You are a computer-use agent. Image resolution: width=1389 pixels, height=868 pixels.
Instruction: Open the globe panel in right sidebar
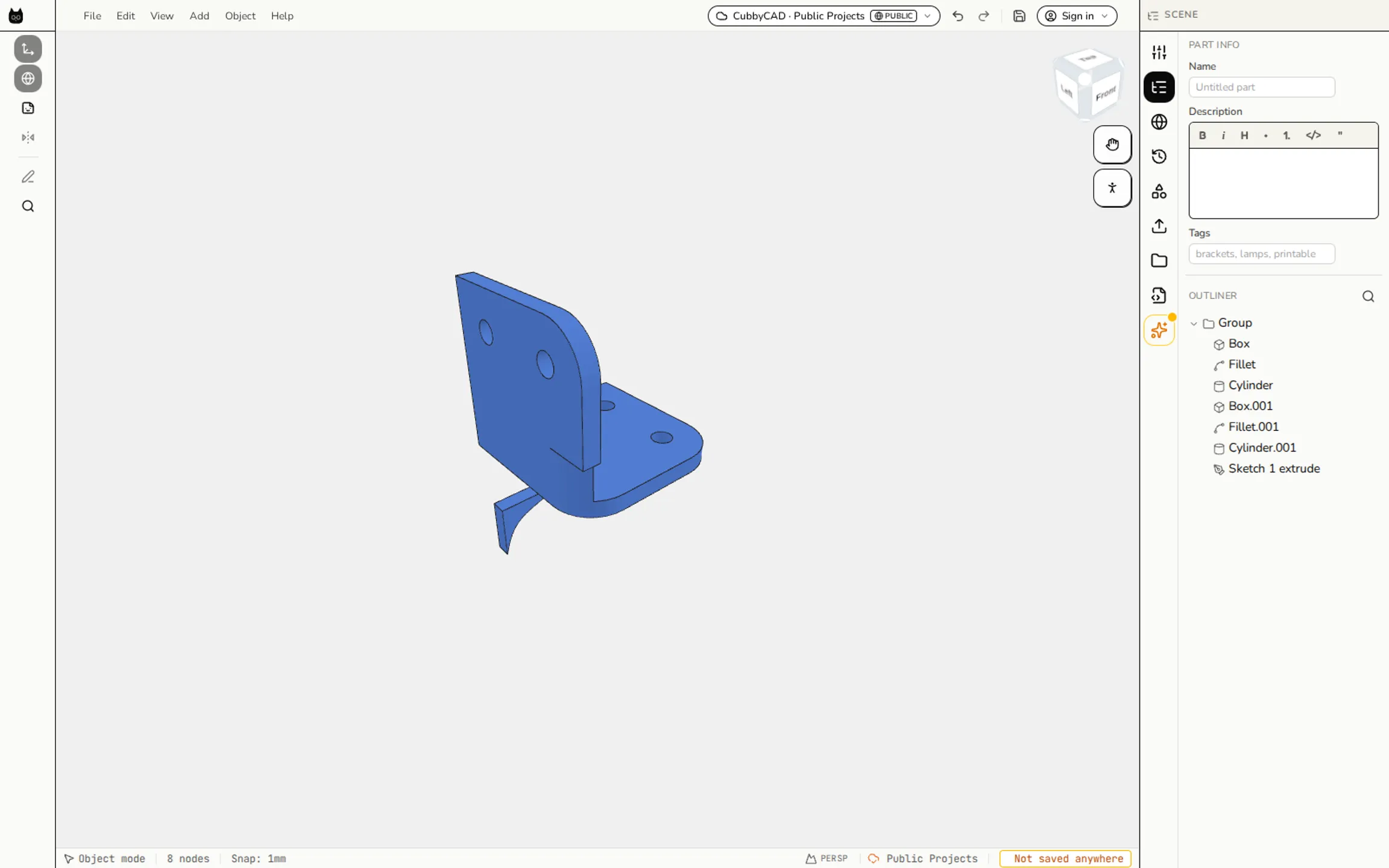click(1159, 122)
